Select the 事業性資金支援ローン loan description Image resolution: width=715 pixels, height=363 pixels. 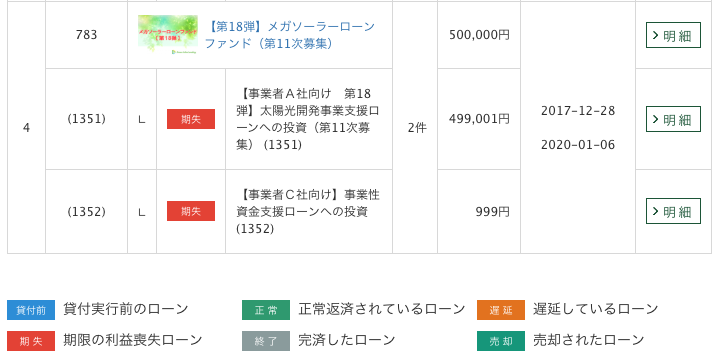pyautogui.click(x=308, y=211)
